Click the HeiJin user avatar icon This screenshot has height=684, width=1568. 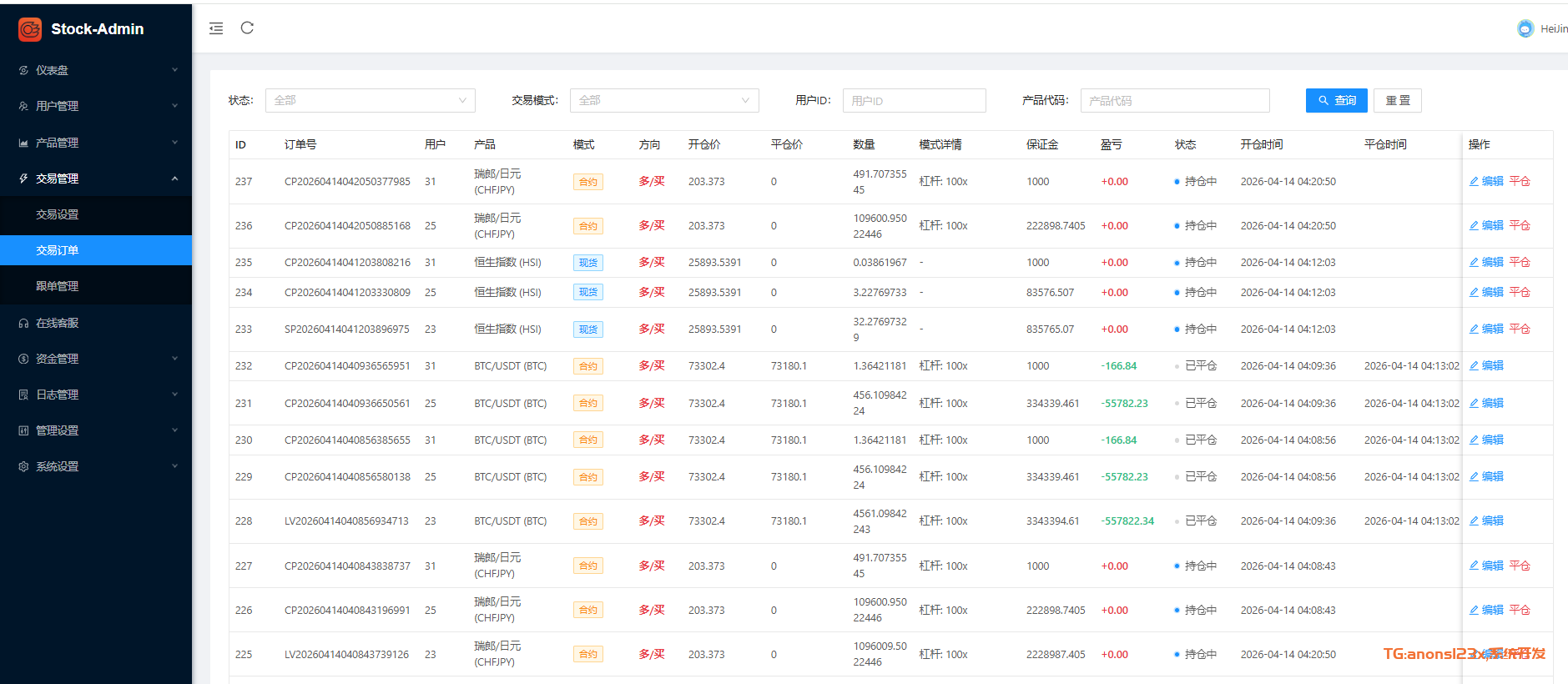1525,28
